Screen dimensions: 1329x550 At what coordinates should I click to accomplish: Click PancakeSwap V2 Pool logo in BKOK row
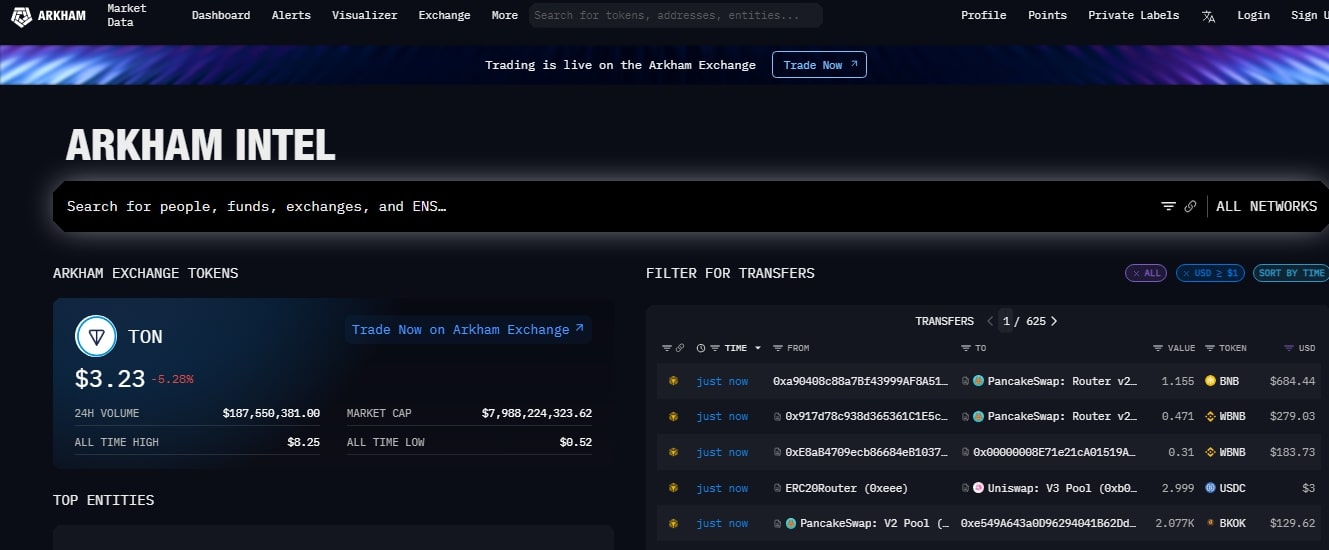791,523
